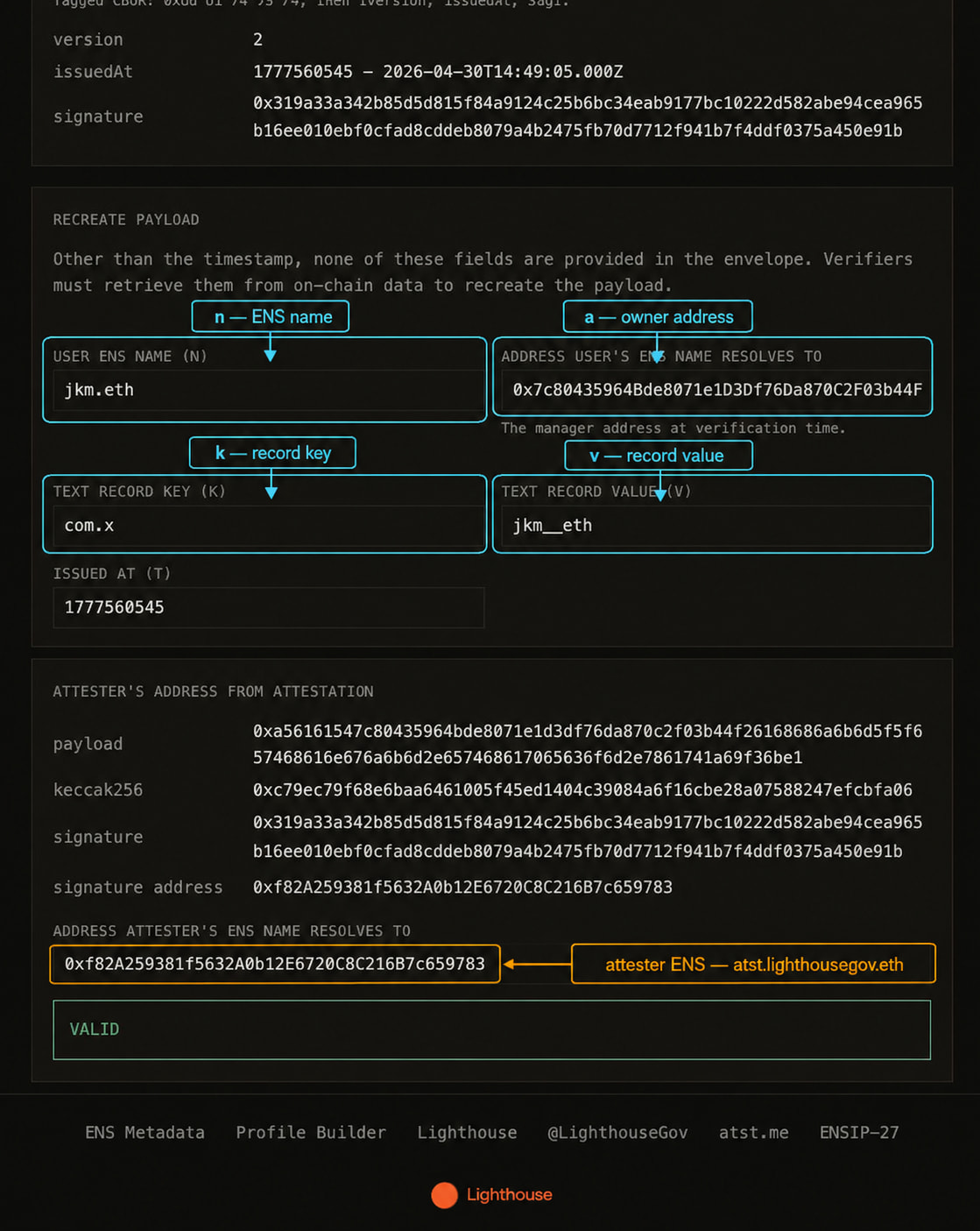Viewport: 980px width, 1231px height.
Task: Focus the Text Record Key field com.x
Action: click(x=268, y=526)
